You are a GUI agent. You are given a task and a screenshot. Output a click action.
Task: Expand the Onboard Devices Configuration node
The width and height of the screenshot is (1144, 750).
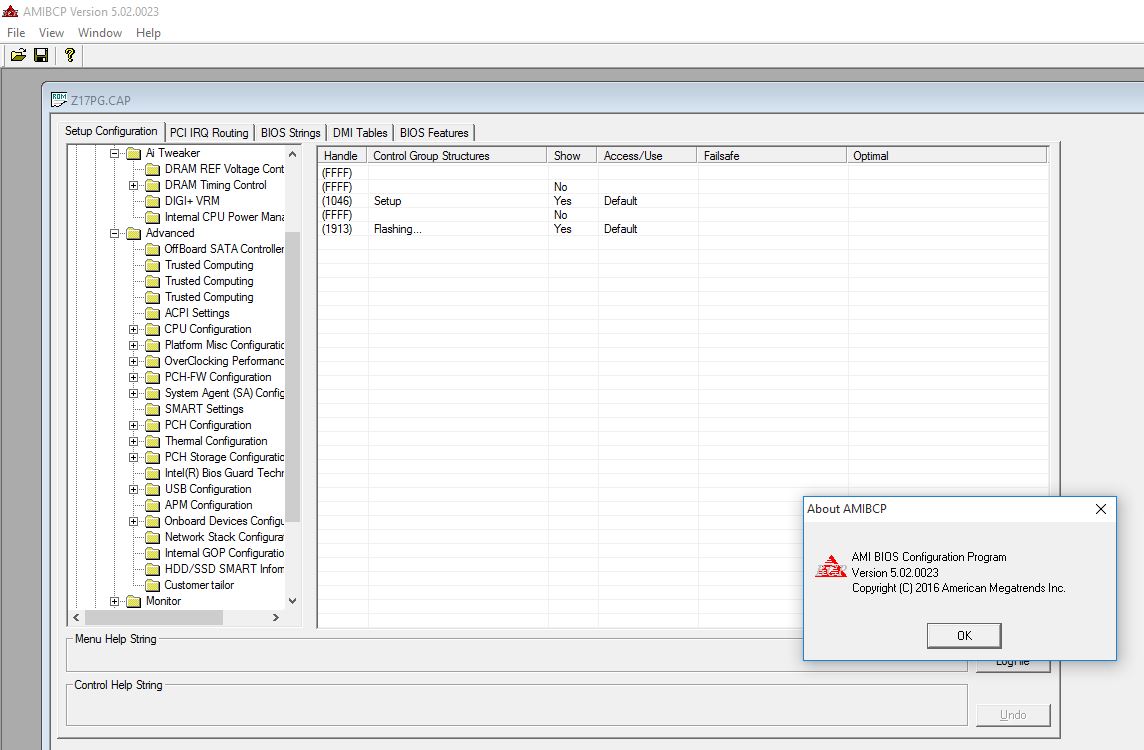click(x=134, y=522)
